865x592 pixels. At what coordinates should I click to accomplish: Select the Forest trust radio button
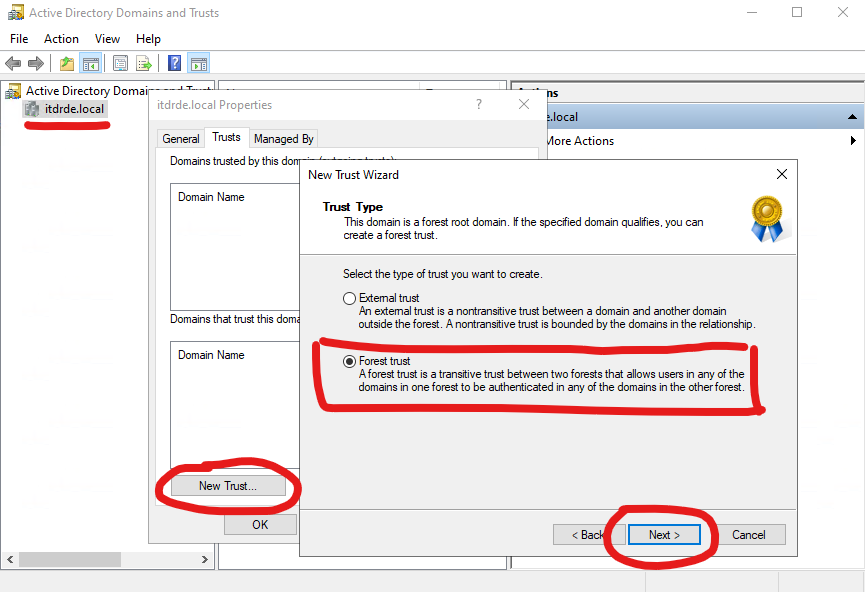(x=349, y=361)
